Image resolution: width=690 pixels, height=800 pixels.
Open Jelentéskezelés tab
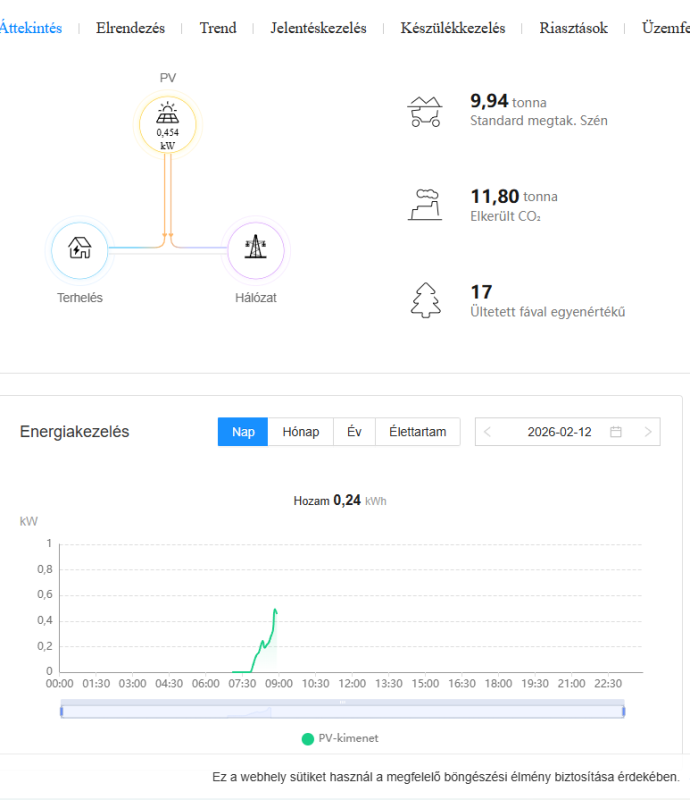click(318, 28)
